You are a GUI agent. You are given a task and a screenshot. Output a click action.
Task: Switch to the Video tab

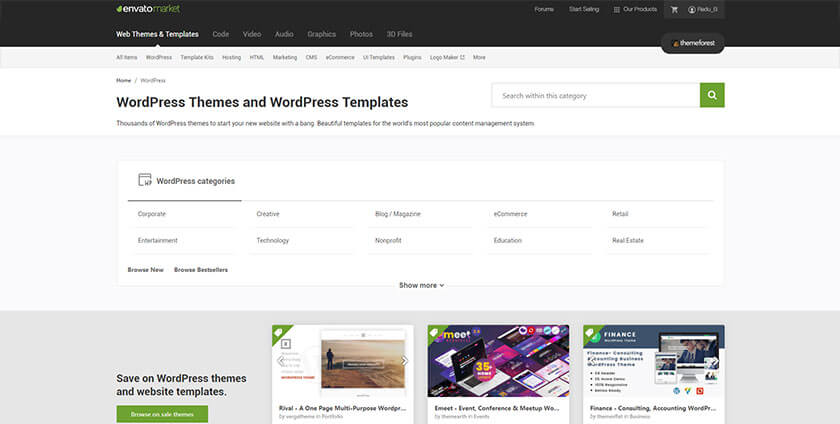(252, 34)
